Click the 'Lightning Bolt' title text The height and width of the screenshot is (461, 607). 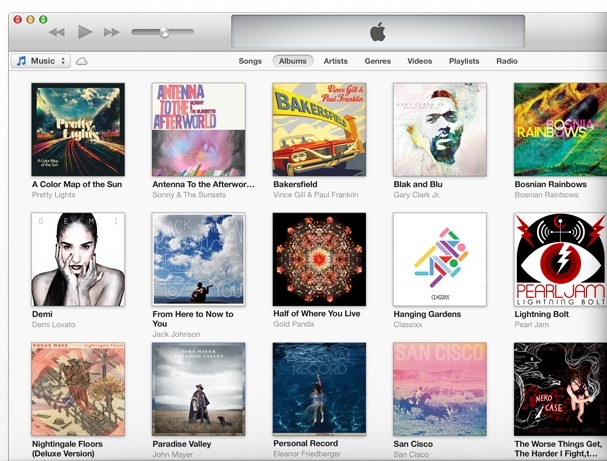tap(542, 314)
